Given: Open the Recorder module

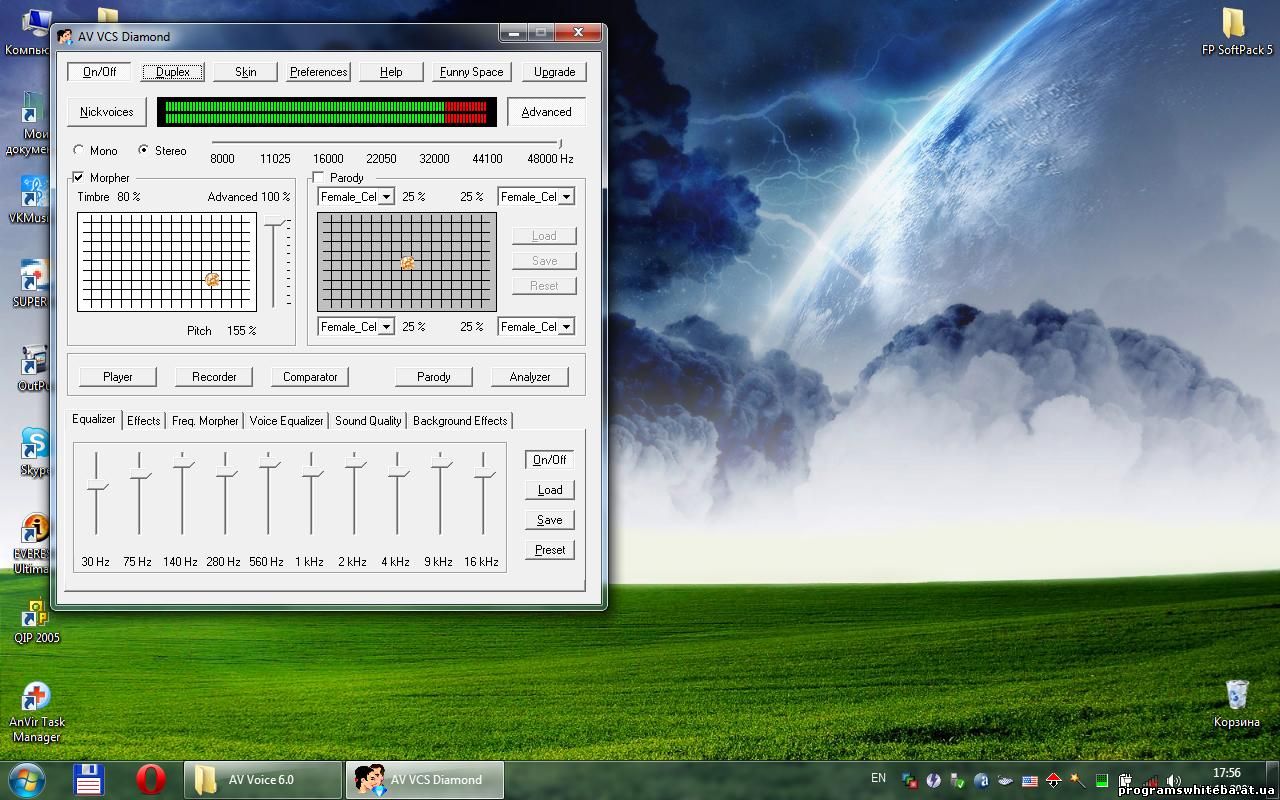Looking at the screenshot, I should [x=214, y=377].
